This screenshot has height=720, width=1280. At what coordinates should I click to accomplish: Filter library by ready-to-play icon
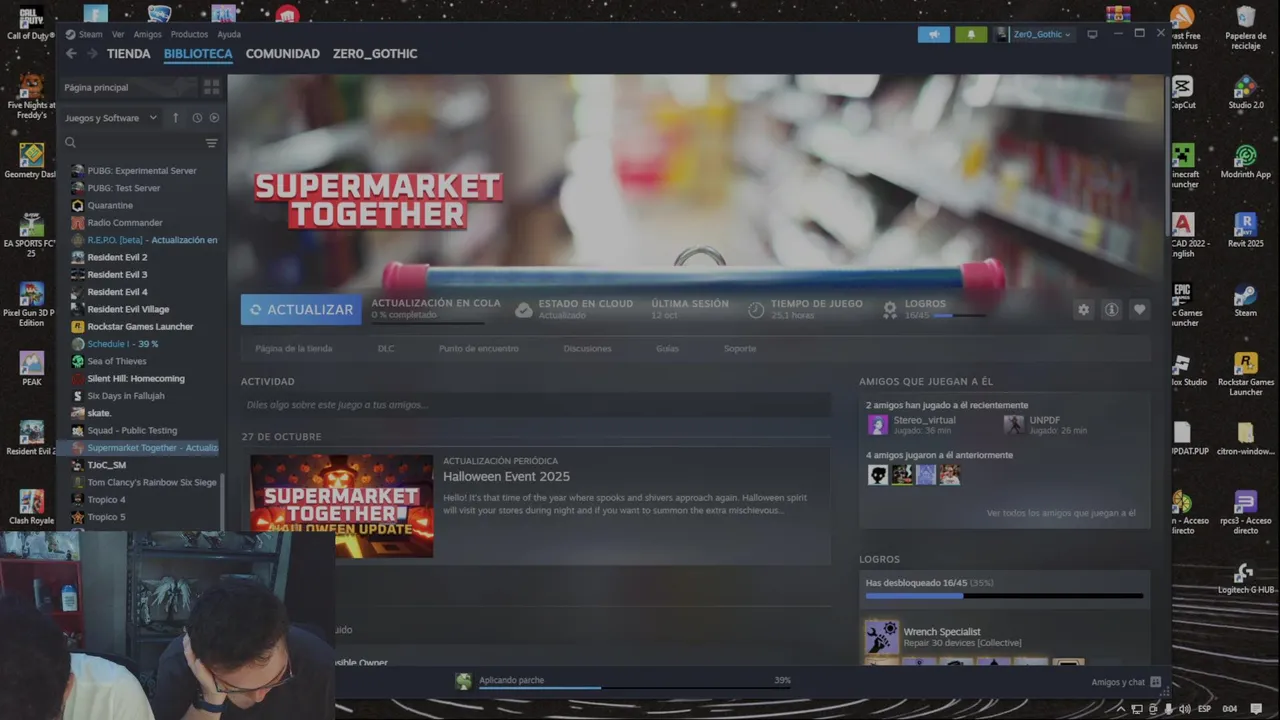click(214, 117)
